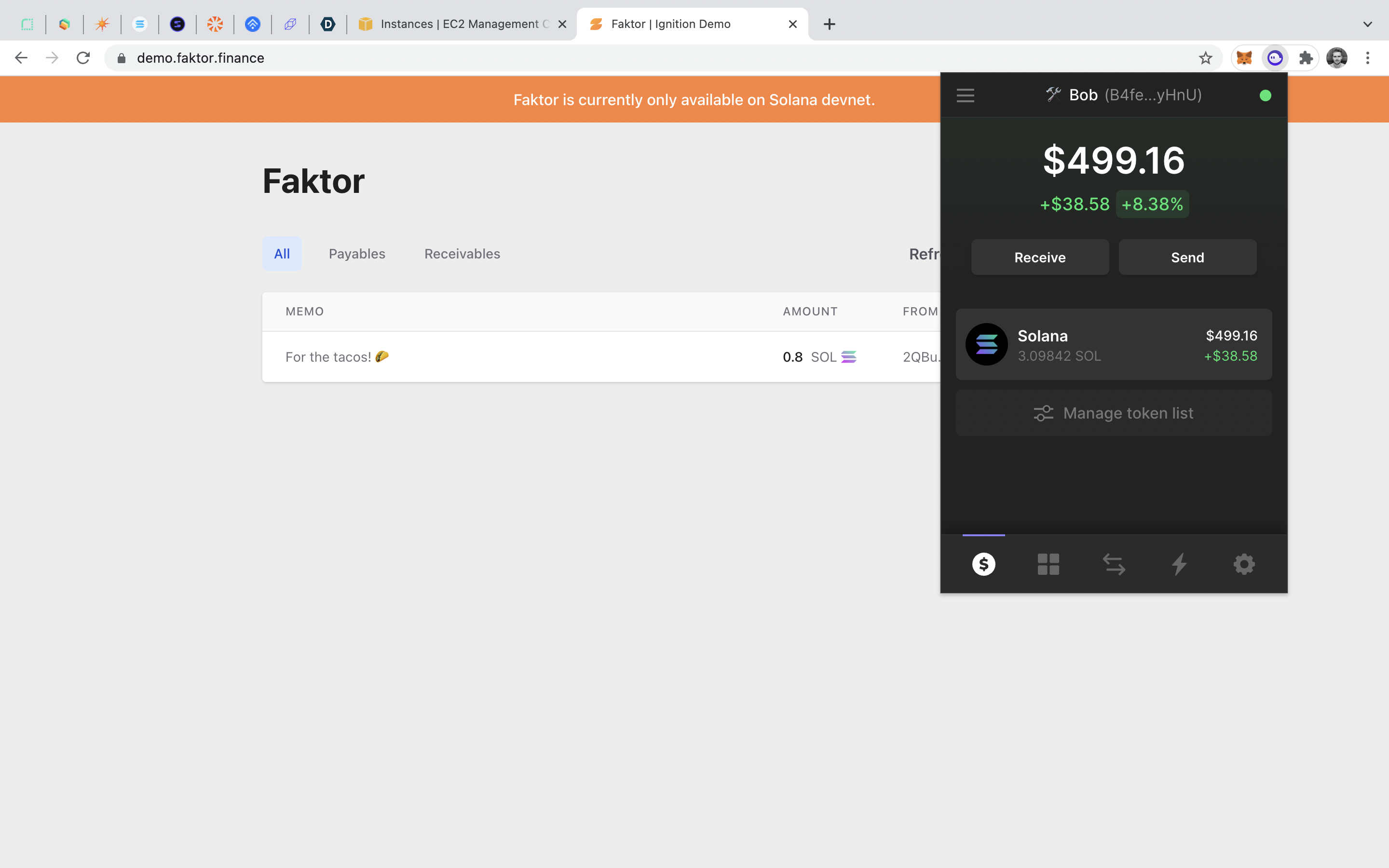Switch to the Receivables tab

click(462, 254)
